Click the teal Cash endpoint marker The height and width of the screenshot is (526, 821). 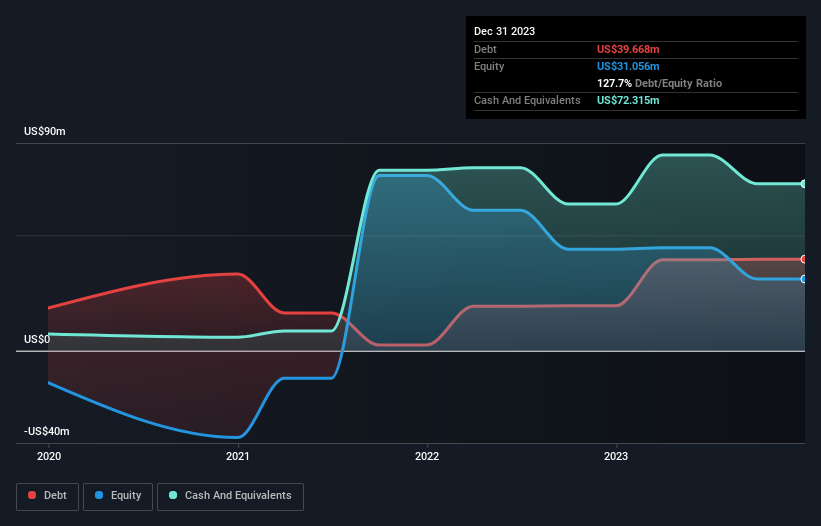[x=803, y=184]
